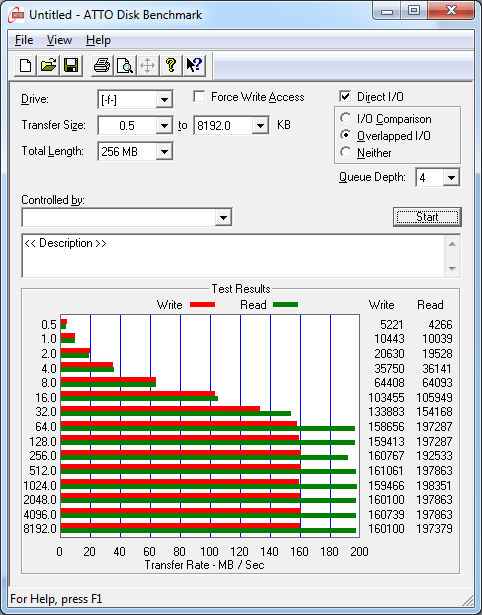482x615 pixels.
Task: Open the File menu
Action: click(24, 40)
